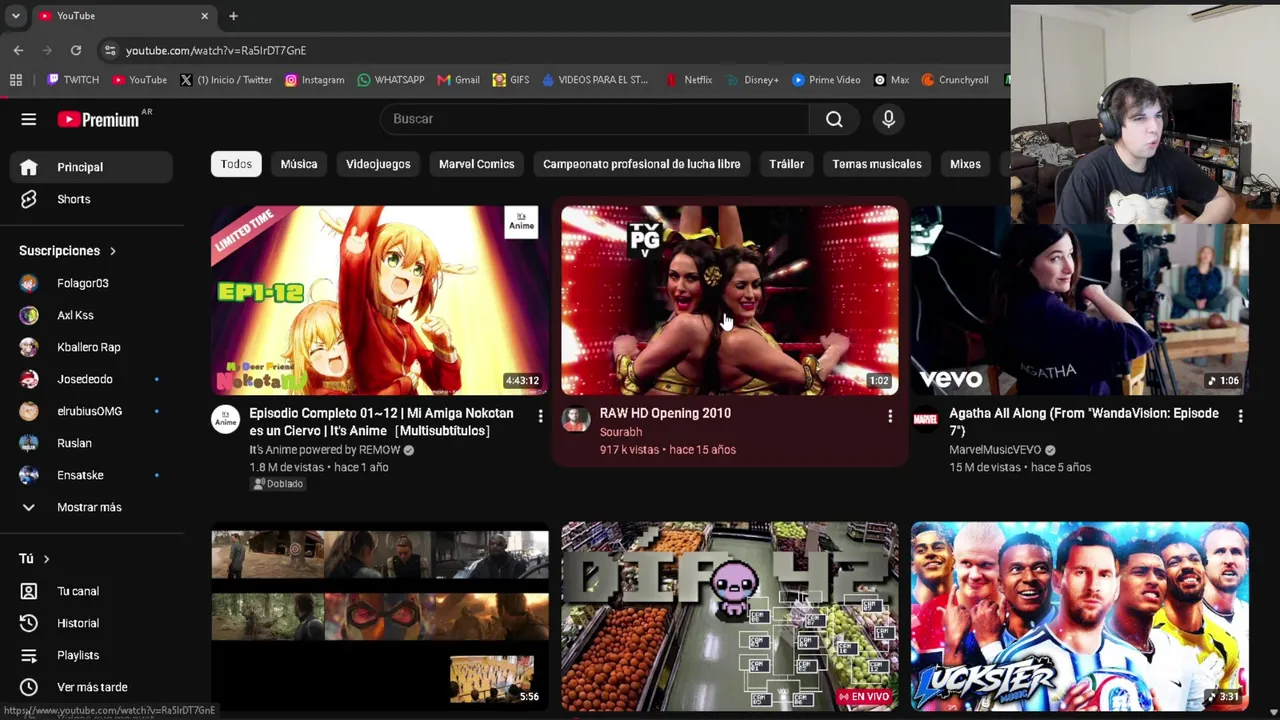
Task: View site information icon in address bar
Action: (x=109, y=50)
